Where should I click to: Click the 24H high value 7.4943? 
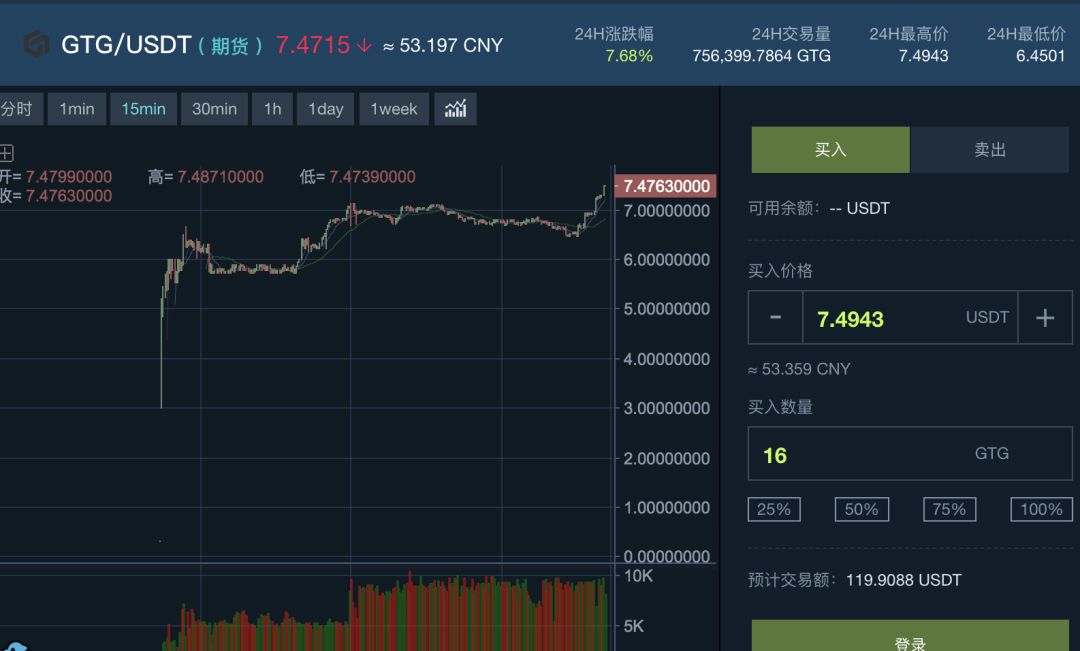[923, 56]
